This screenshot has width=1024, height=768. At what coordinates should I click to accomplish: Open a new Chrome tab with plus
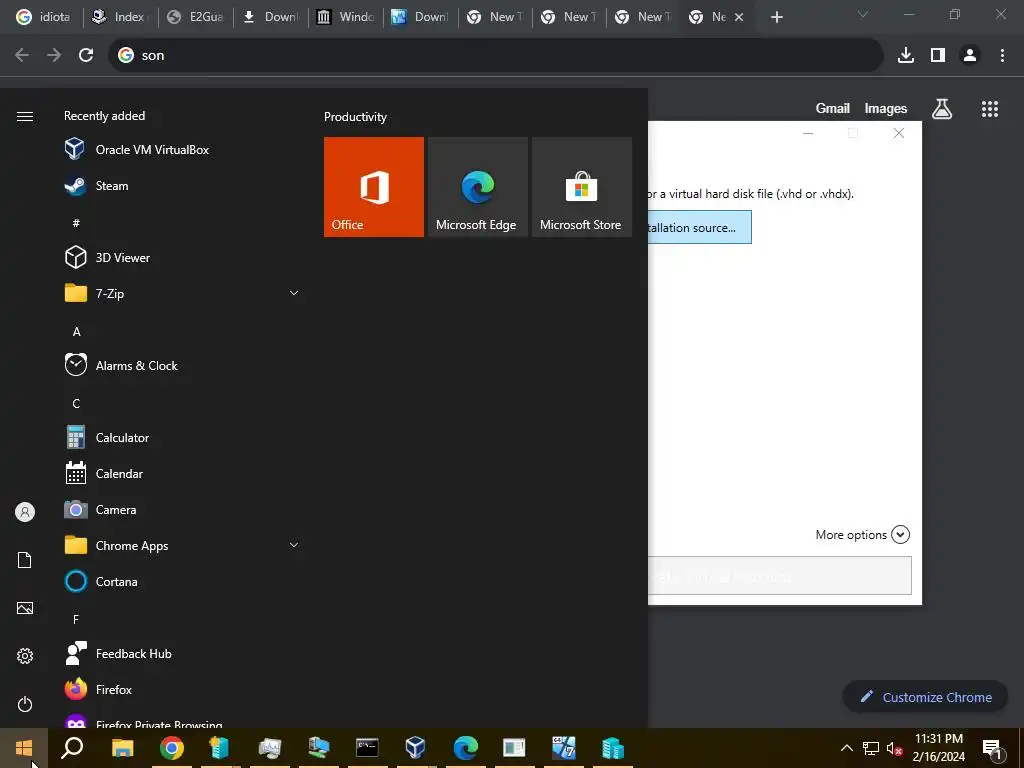click(776, 18)
